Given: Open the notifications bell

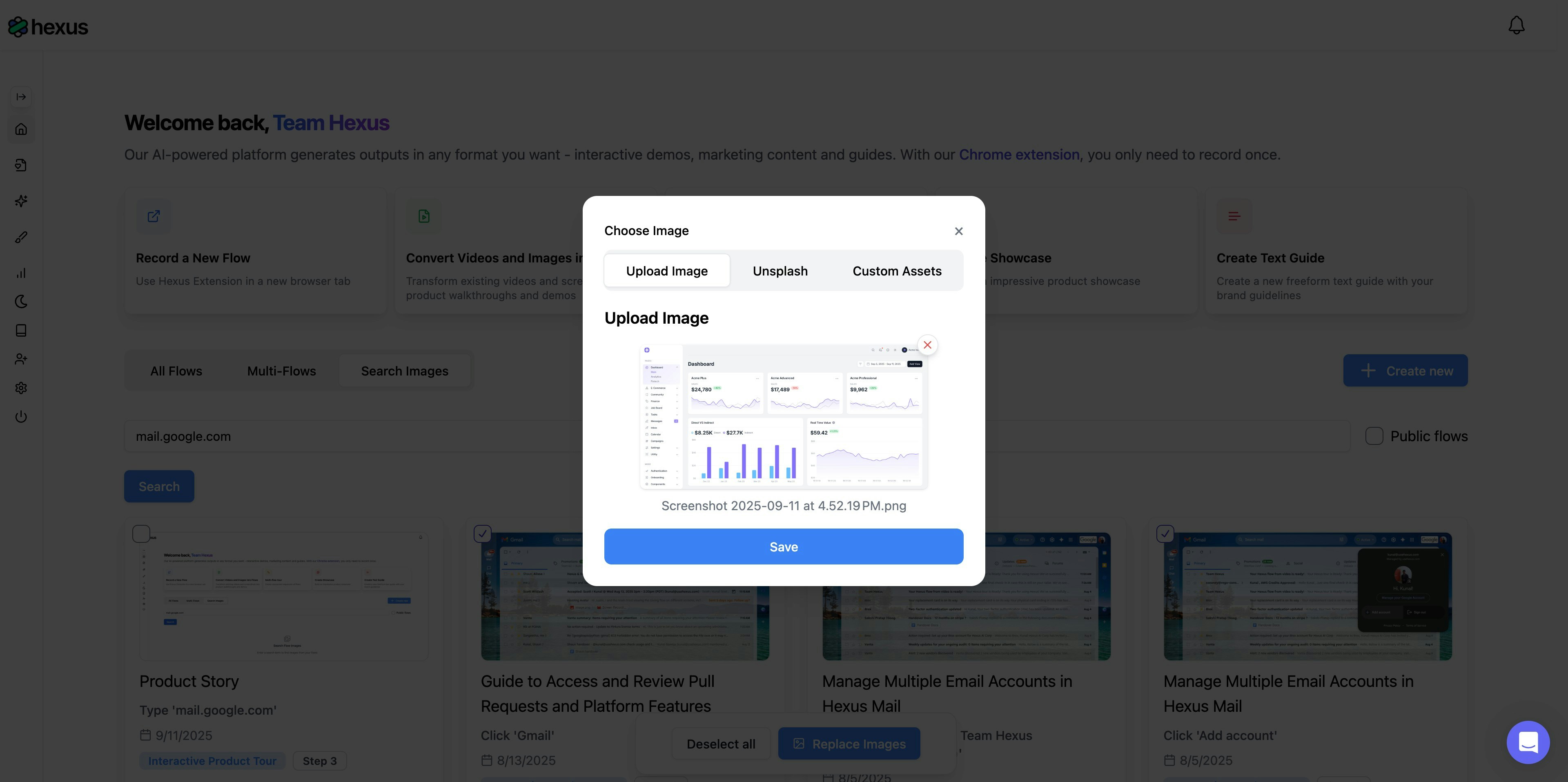Looking at the screenshot, I should (x=1516, y=26).
